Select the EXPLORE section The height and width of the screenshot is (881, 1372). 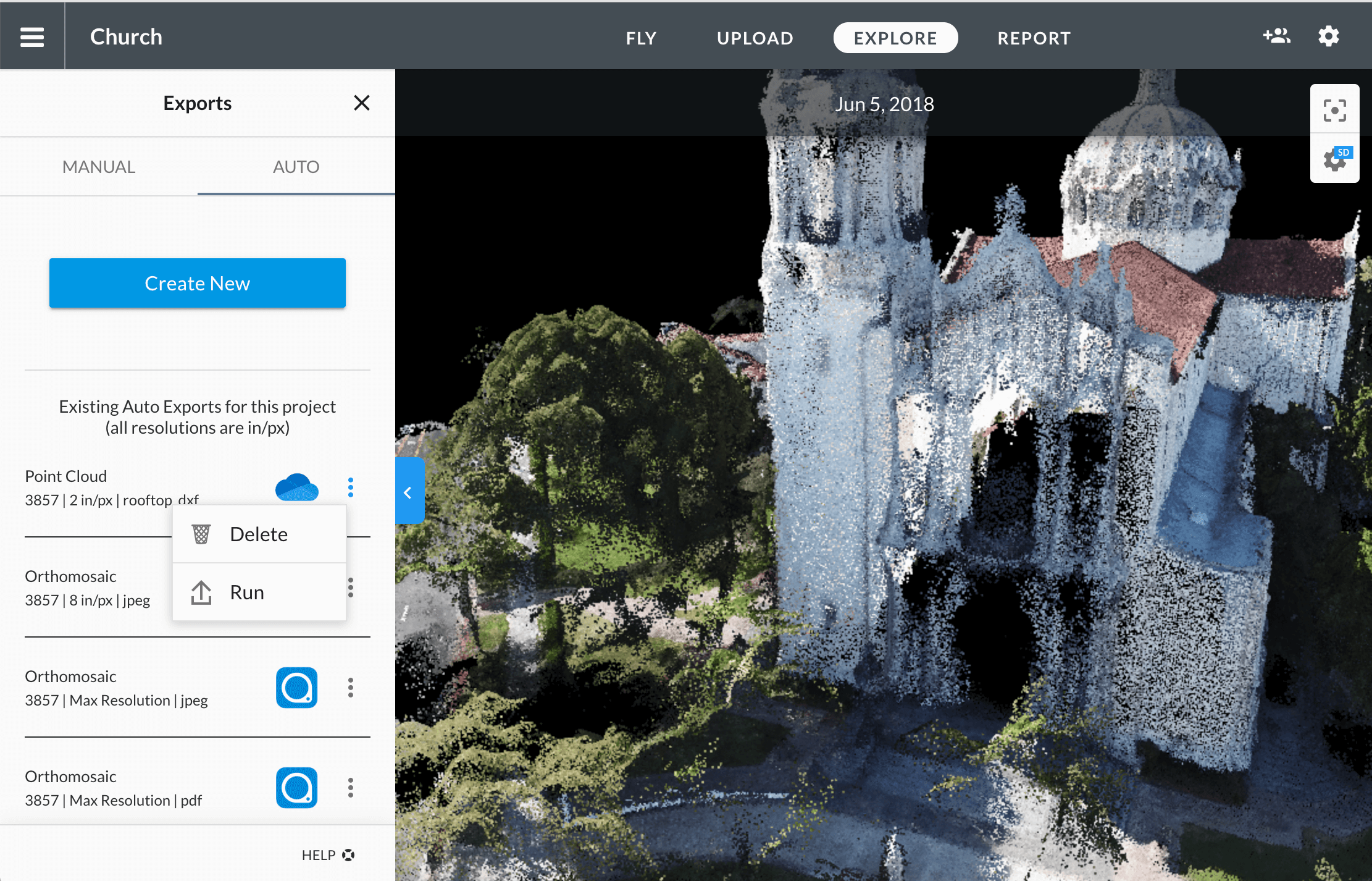click(x=895, y=38)
